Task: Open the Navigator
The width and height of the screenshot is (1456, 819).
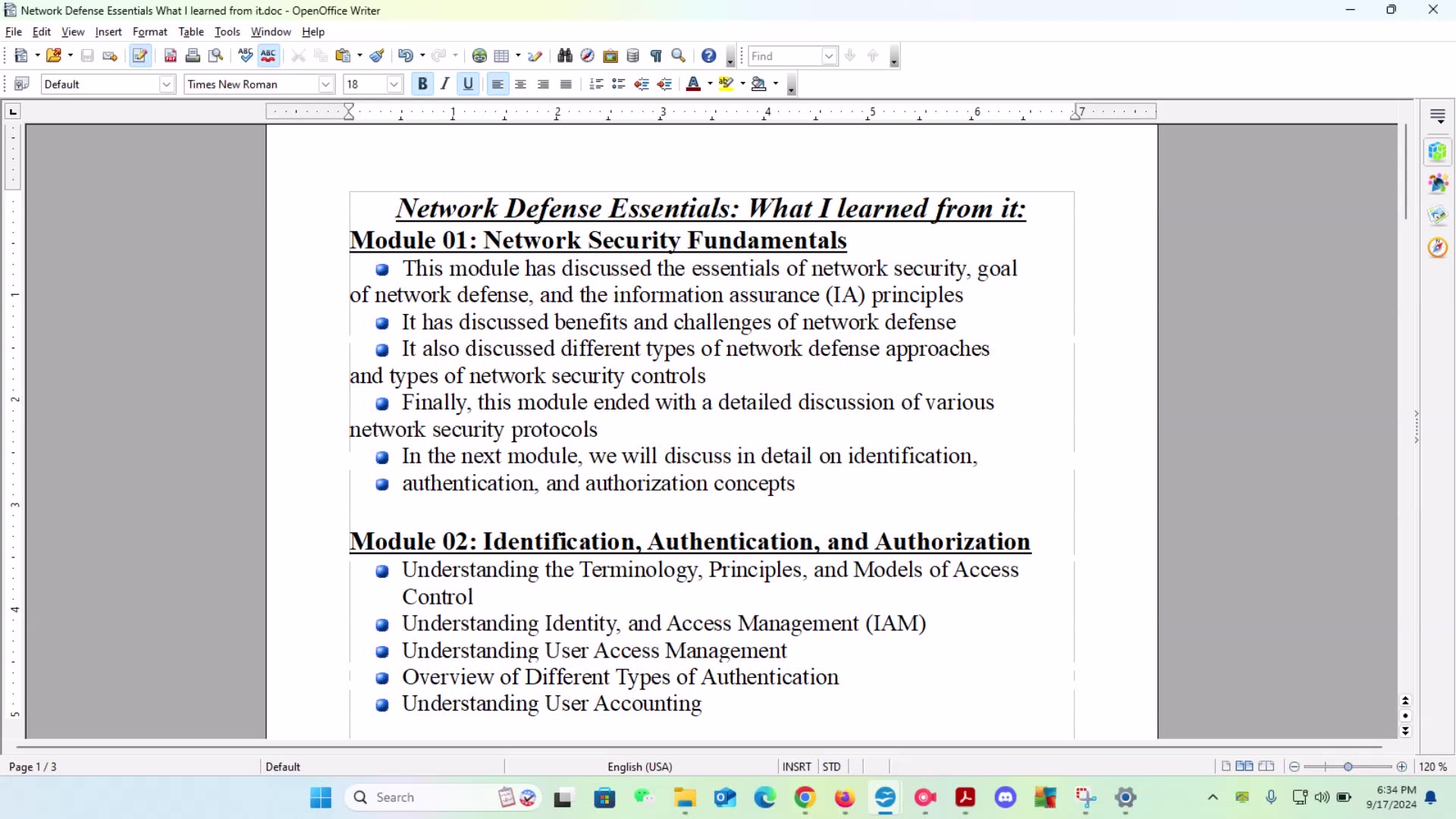Action: [x=588, y=55]
